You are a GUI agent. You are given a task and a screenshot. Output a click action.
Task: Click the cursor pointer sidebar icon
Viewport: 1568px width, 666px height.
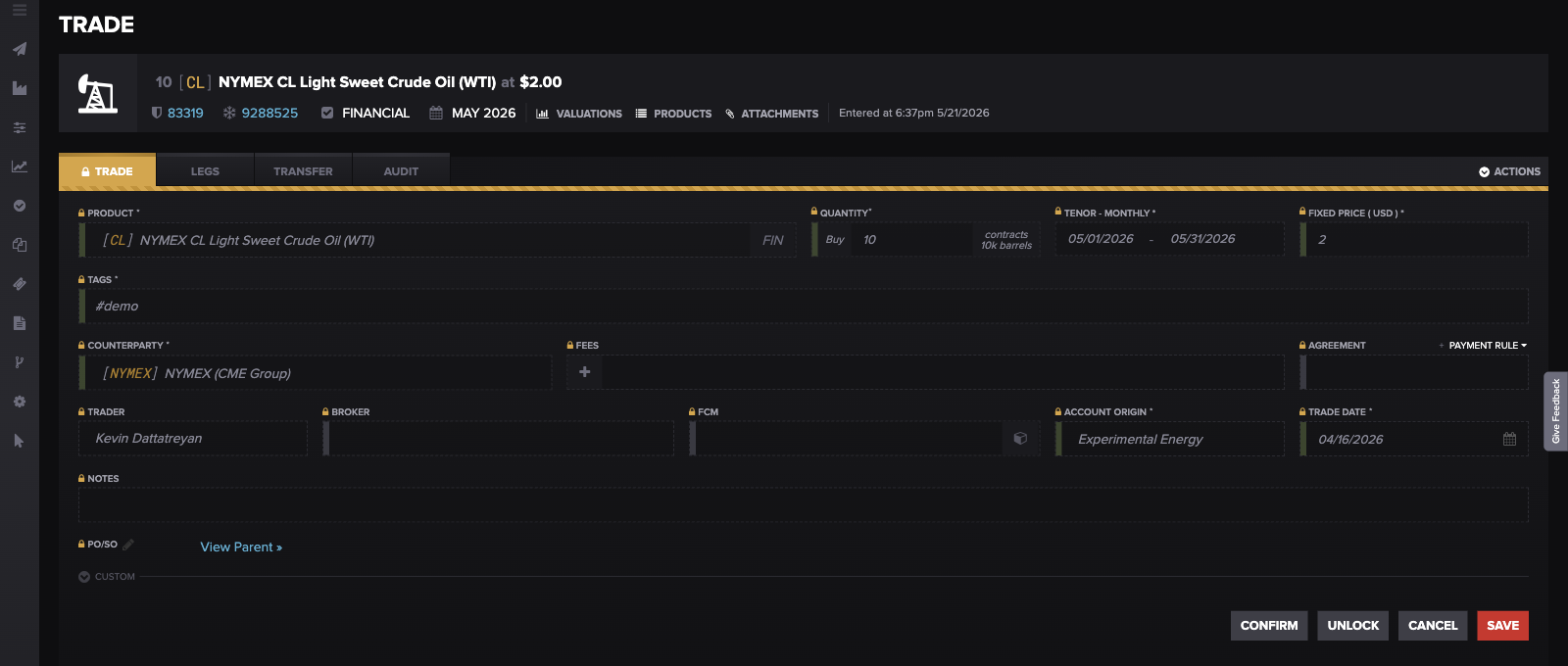19,441
